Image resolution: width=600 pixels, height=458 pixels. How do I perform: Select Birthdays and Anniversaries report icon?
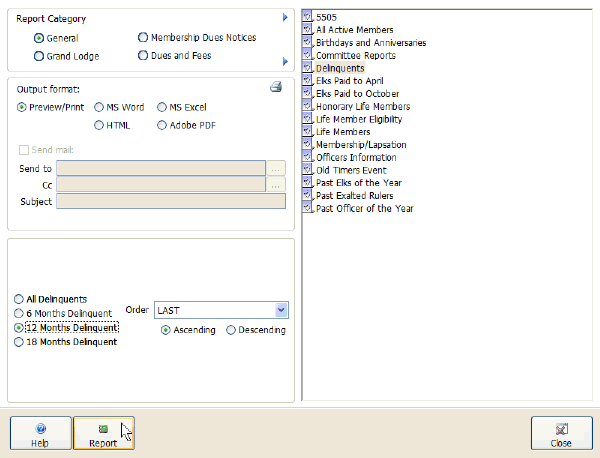[x=308, y=43]
